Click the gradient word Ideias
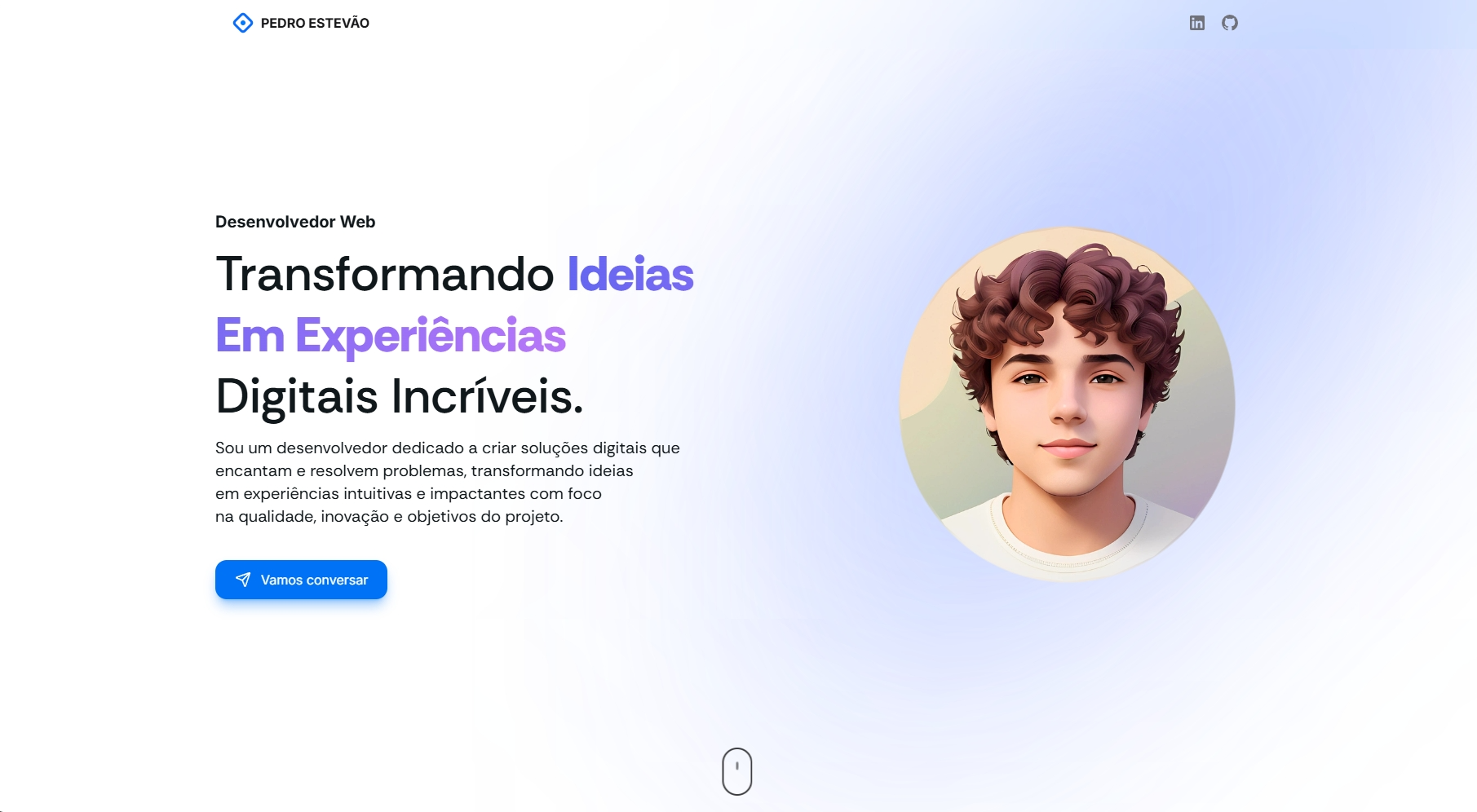Screen dimensions: 1477x812 (x=630, y=274)
